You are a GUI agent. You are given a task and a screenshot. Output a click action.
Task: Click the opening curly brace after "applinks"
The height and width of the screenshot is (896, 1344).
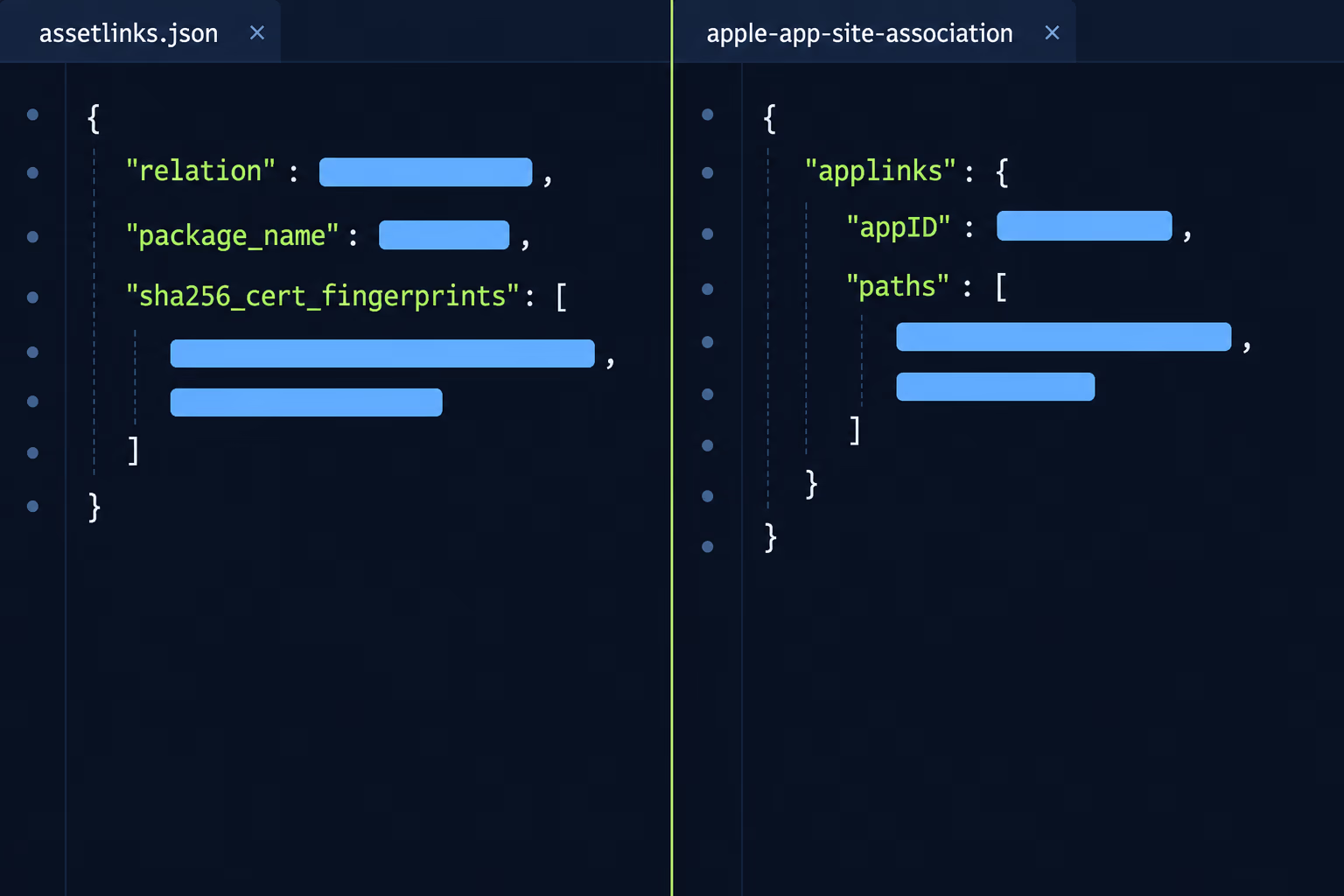point(1003,171)
